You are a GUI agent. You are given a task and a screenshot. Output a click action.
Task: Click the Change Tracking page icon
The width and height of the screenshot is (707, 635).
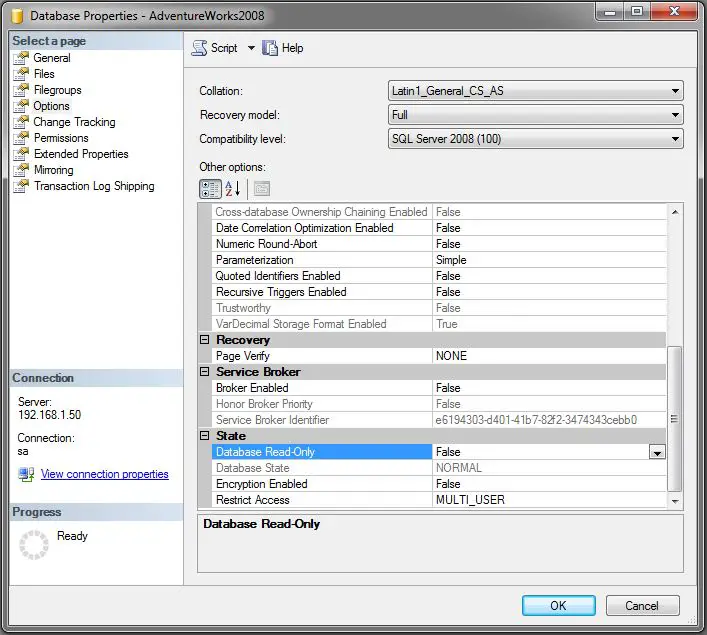[21, 122]
